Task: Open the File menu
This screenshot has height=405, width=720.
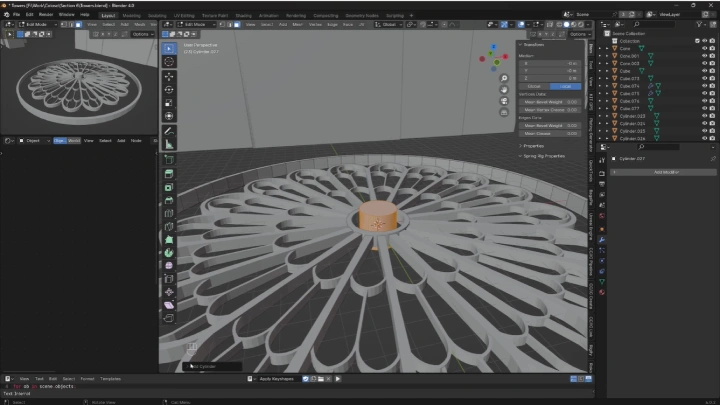Action: (x=17, y=15)
